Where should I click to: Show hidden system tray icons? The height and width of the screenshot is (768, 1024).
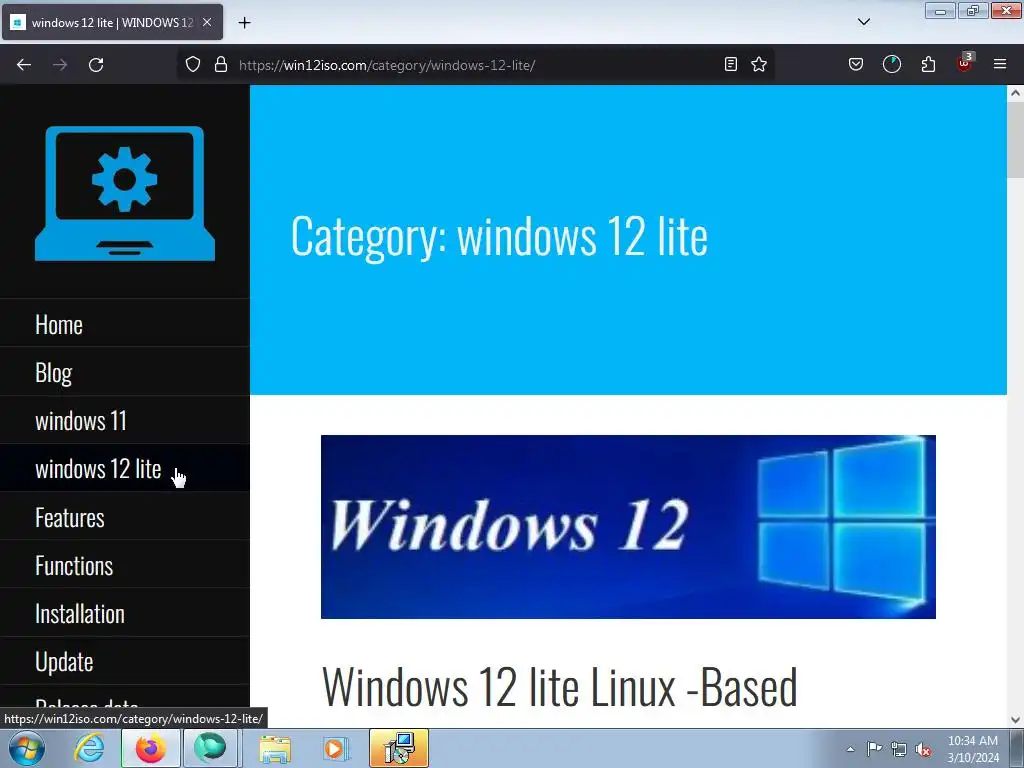(x=850, y=749)
